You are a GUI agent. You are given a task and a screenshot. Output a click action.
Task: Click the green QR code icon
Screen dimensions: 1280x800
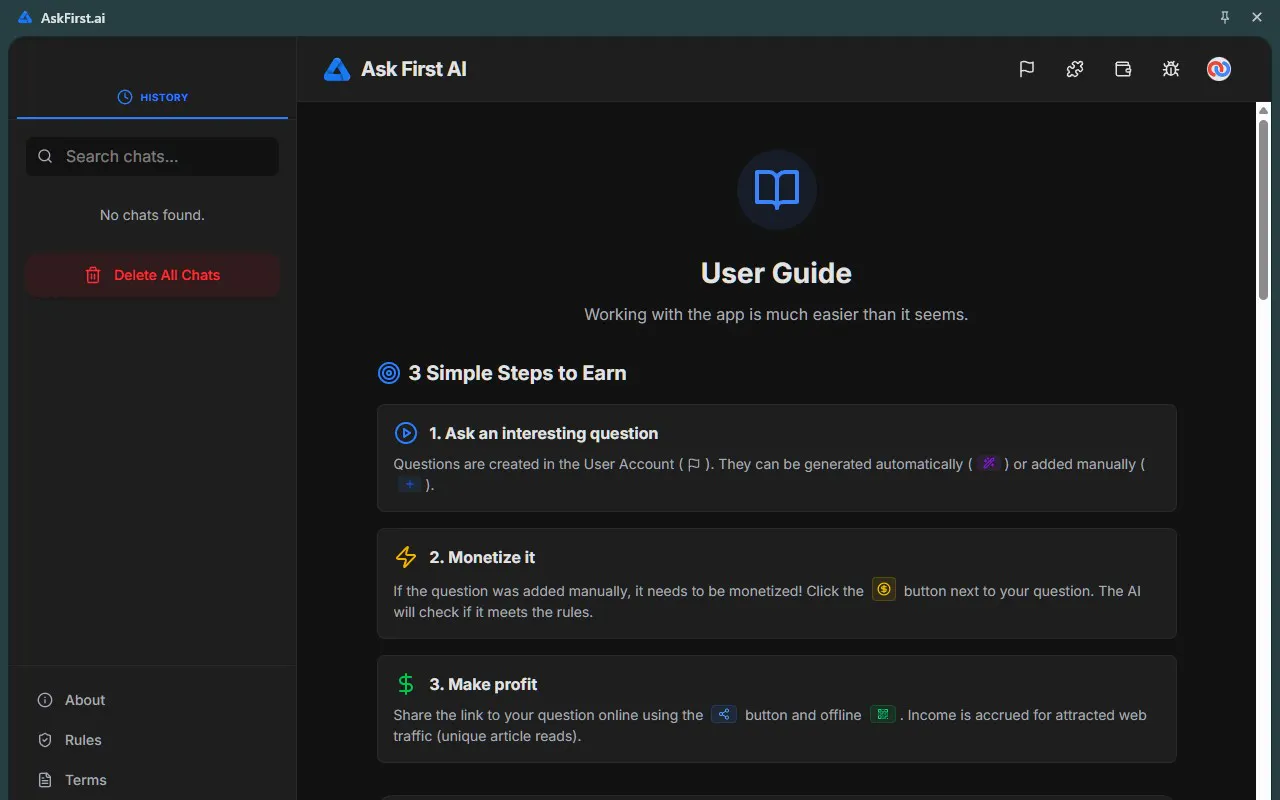click(x=882, y=714)
